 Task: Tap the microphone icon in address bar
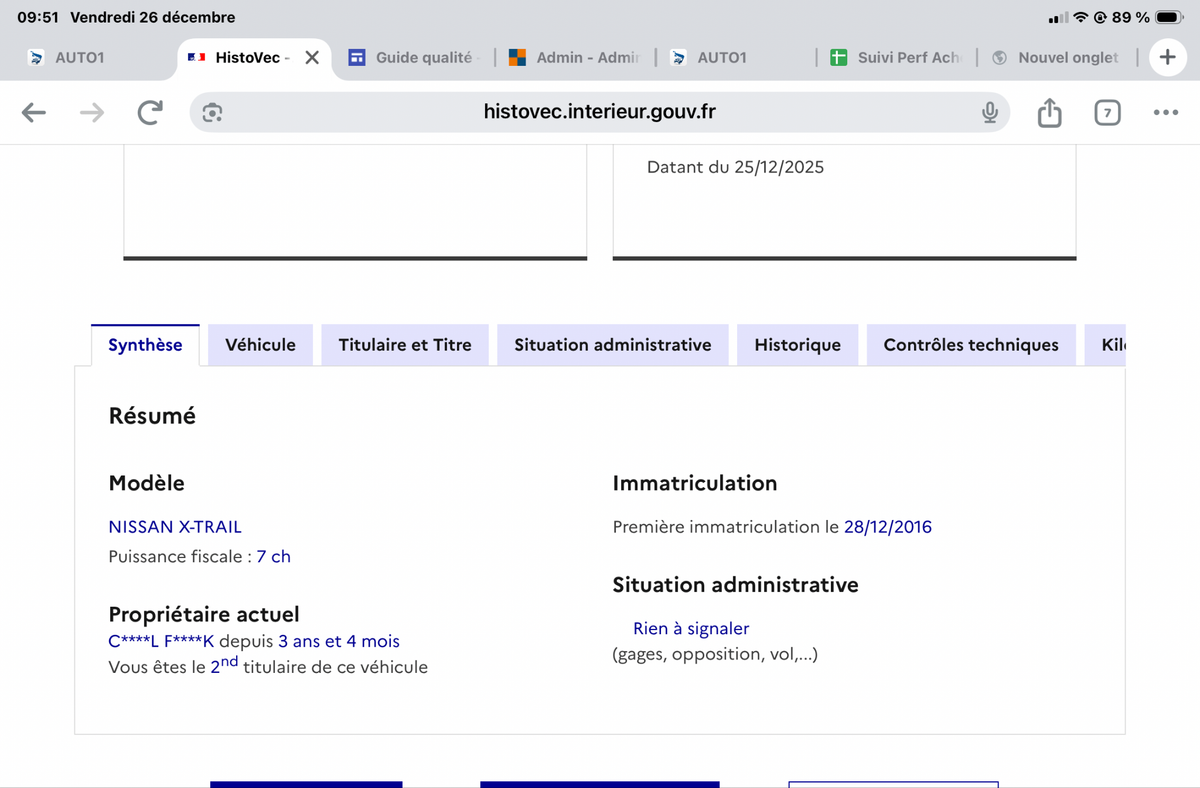coord(989,113)
